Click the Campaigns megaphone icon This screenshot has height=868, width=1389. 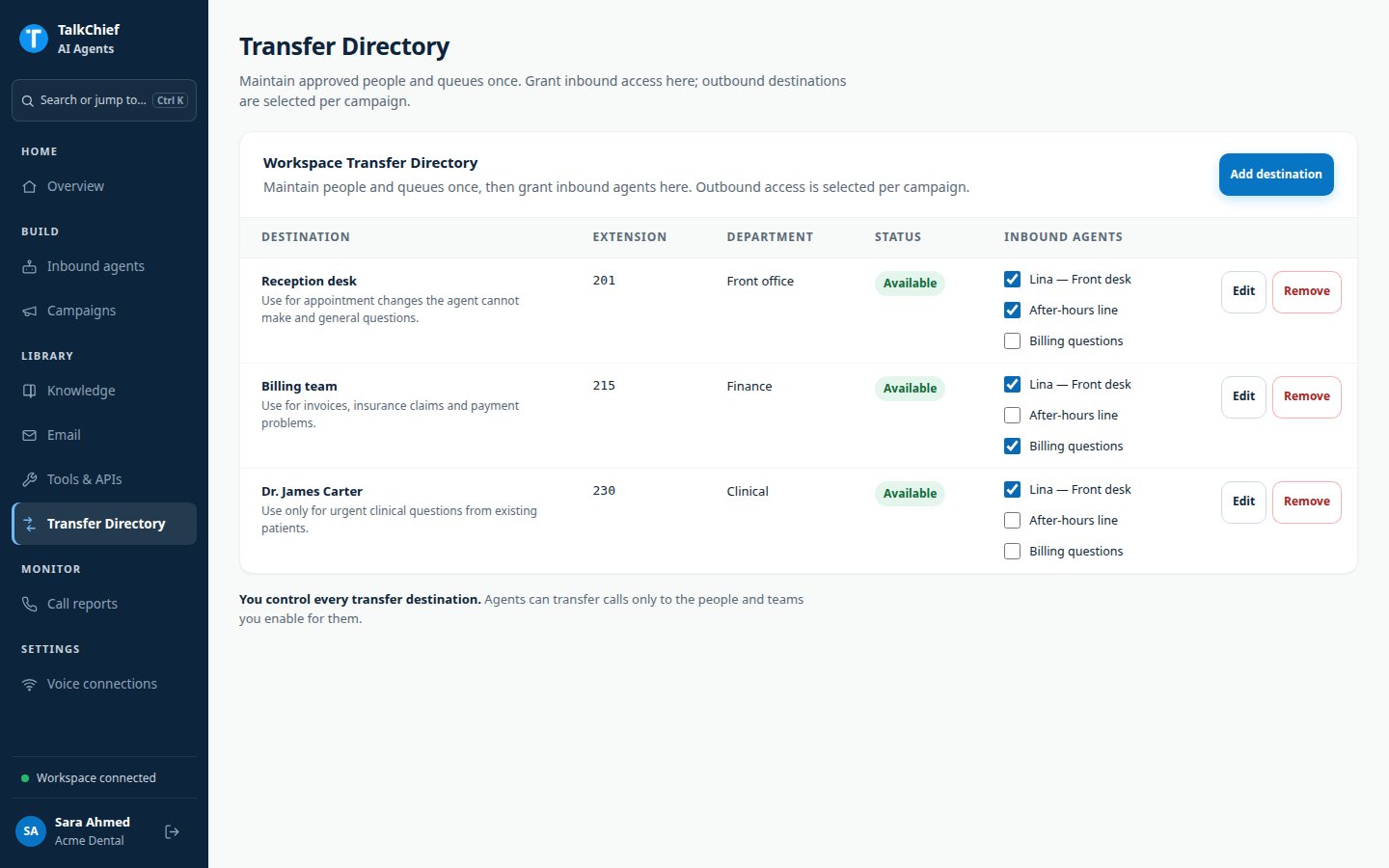click(30, 311)
